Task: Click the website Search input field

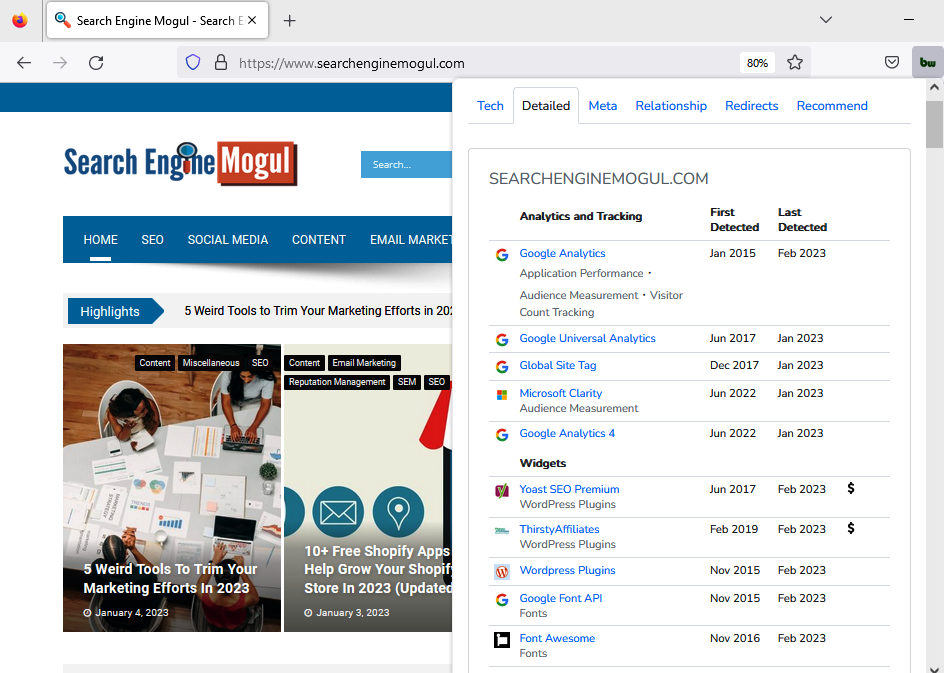Action: [x=406, y=164]
